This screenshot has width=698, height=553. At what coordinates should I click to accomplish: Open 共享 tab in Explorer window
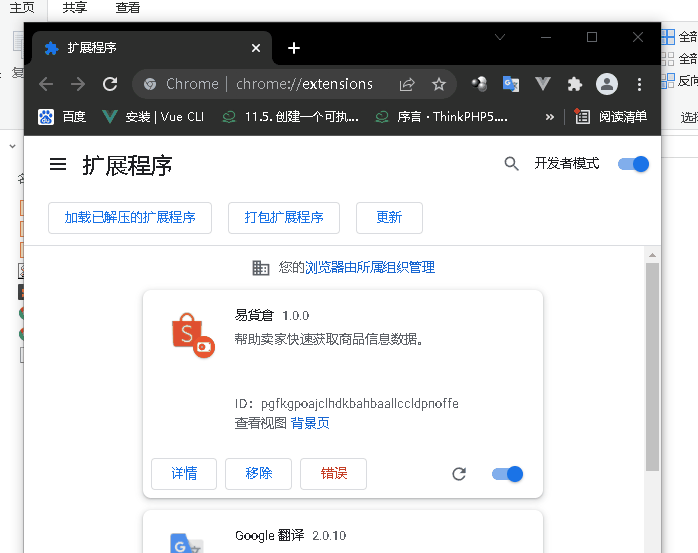75,8
